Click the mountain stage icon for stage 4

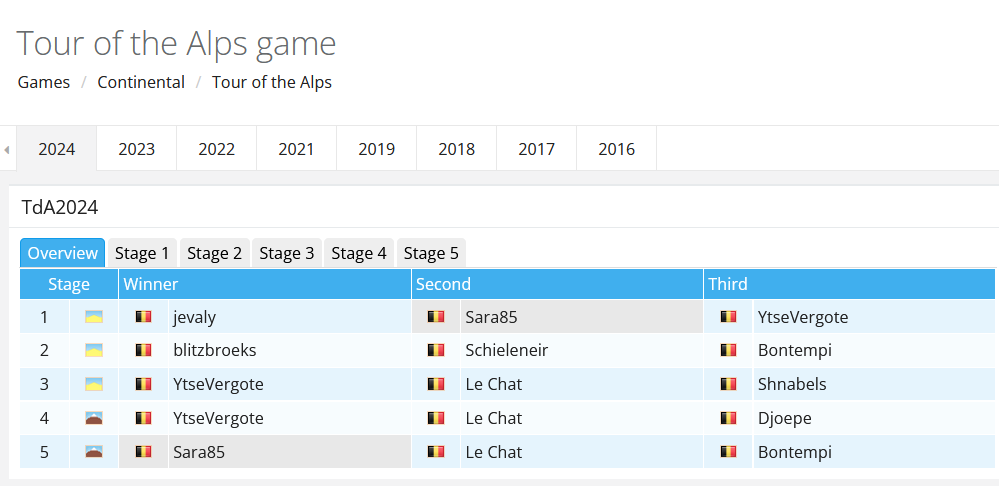click(94, 418)
